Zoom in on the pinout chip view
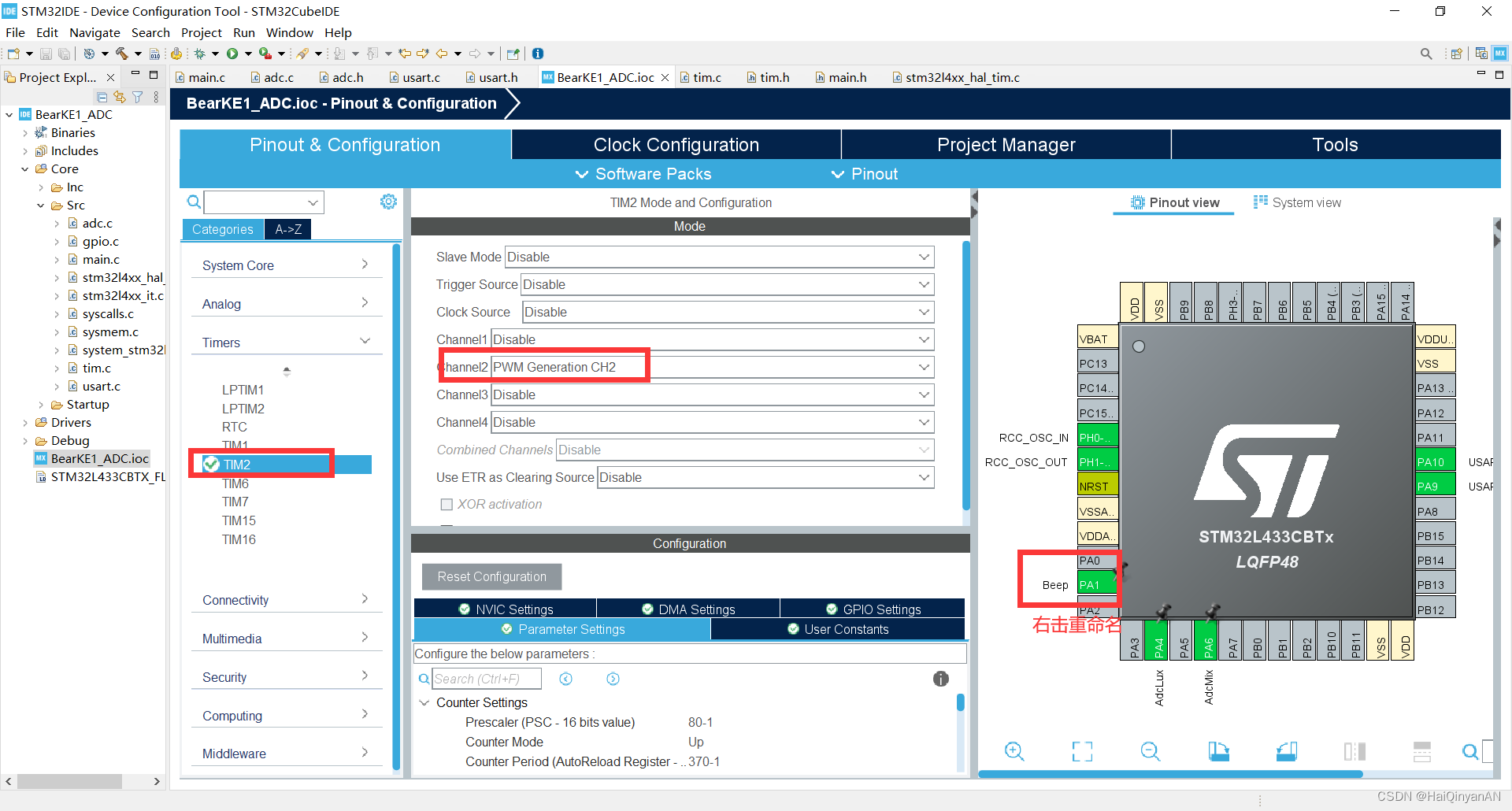 click(1014, 751)
